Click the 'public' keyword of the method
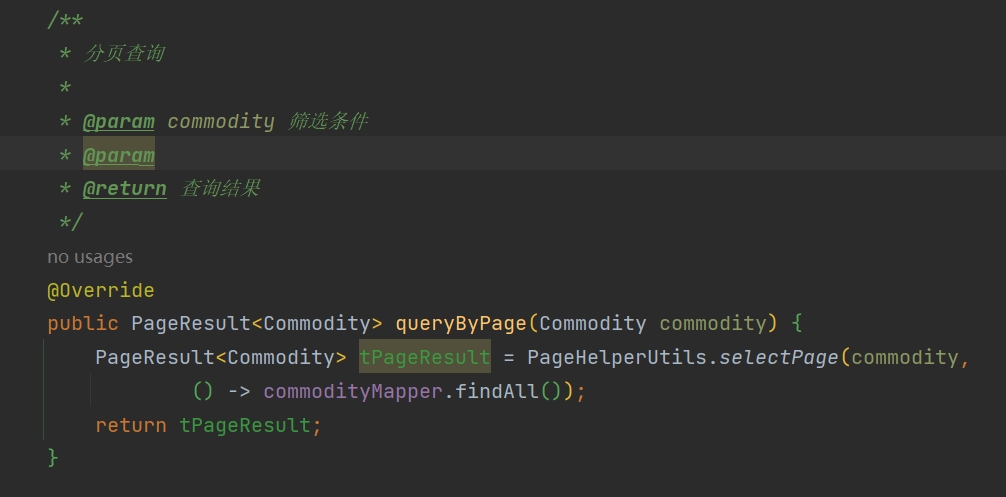 tap(83, 324)
